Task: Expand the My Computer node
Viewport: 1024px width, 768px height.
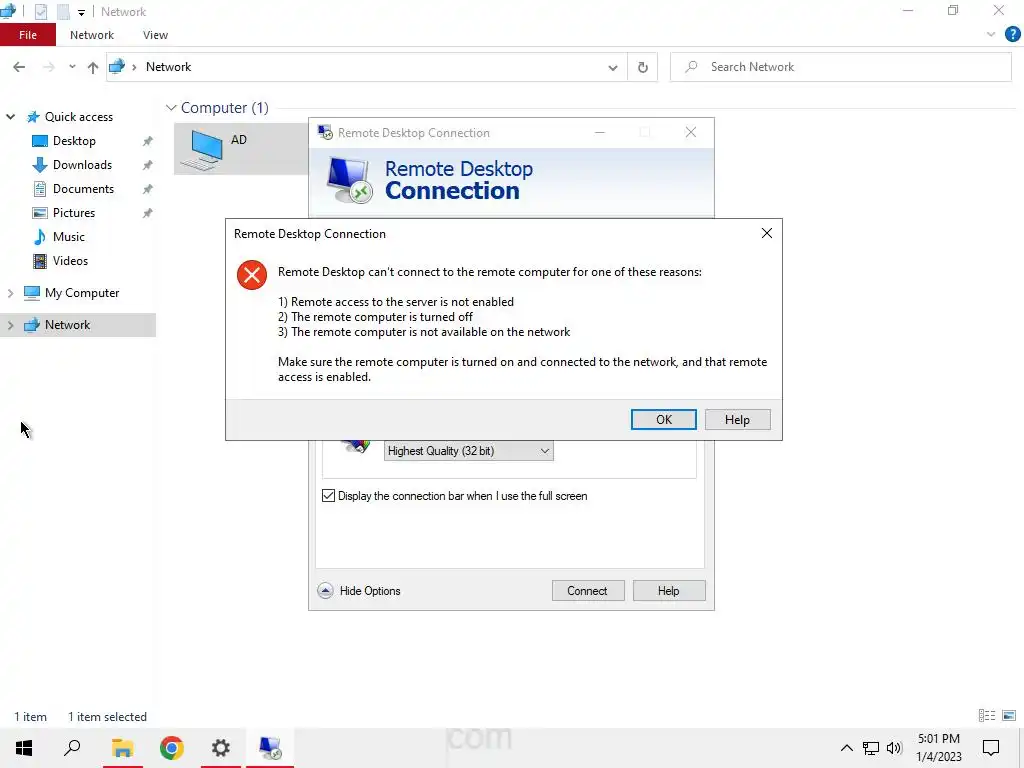Action: click(x=10, y=293)
